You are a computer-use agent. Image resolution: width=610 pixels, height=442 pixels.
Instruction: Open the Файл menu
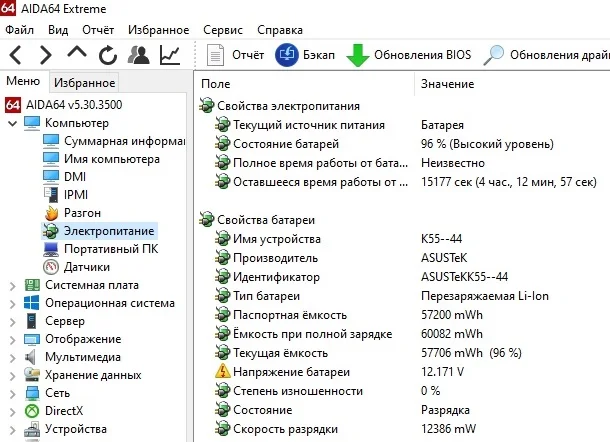point(19,30)
